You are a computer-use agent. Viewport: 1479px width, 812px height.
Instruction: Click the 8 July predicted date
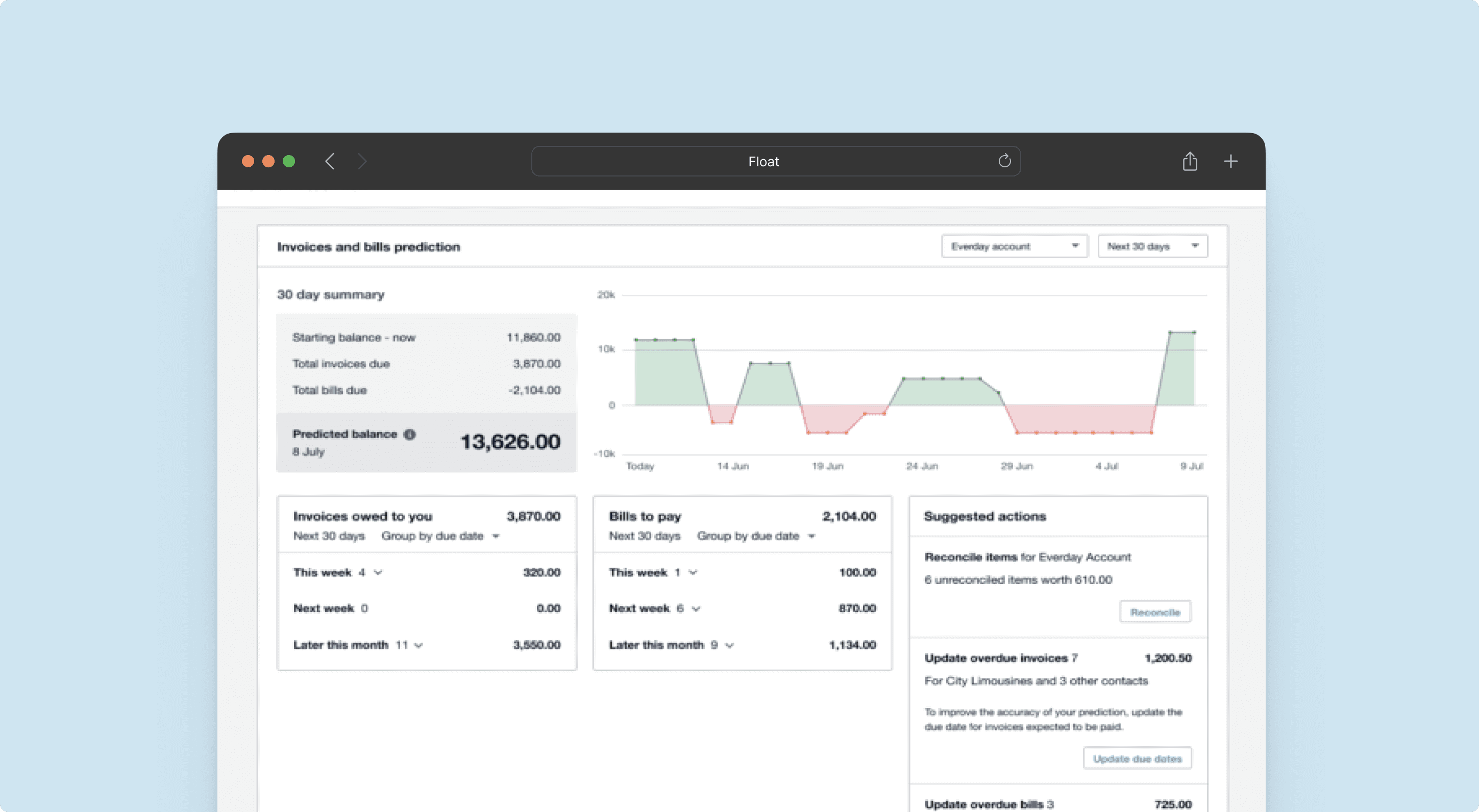308,452
